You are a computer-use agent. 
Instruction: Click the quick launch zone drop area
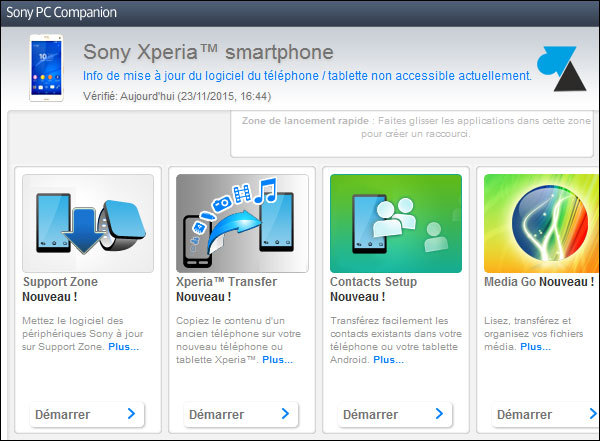pos(412,134)
